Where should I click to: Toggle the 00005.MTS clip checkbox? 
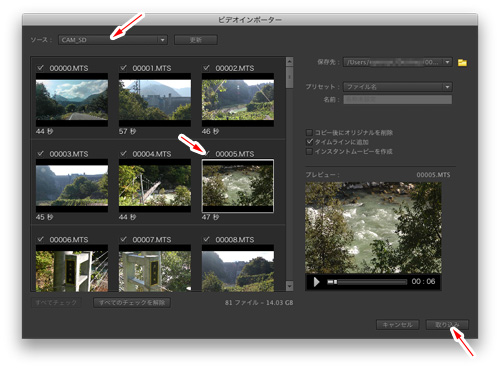click(x=206, y=154)
